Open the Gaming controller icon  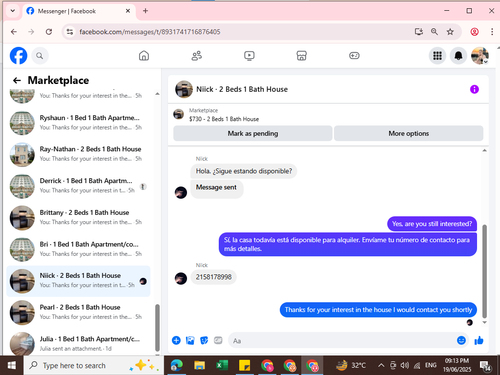[354, 56]
